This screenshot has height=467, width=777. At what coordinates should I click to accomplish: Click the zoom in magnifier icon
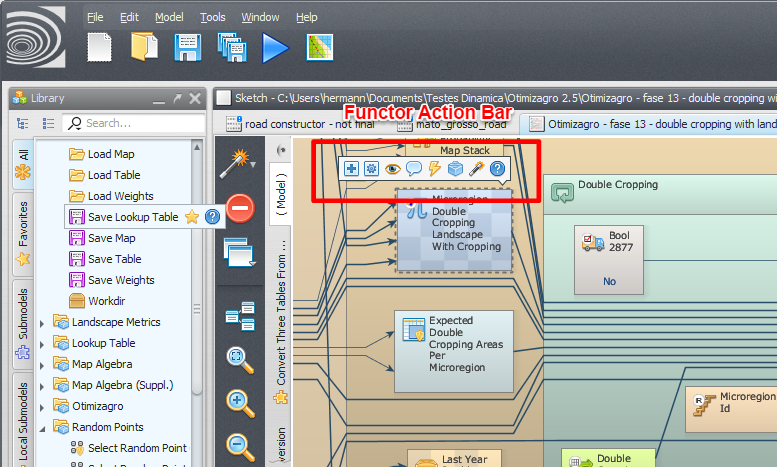(239, 402)
